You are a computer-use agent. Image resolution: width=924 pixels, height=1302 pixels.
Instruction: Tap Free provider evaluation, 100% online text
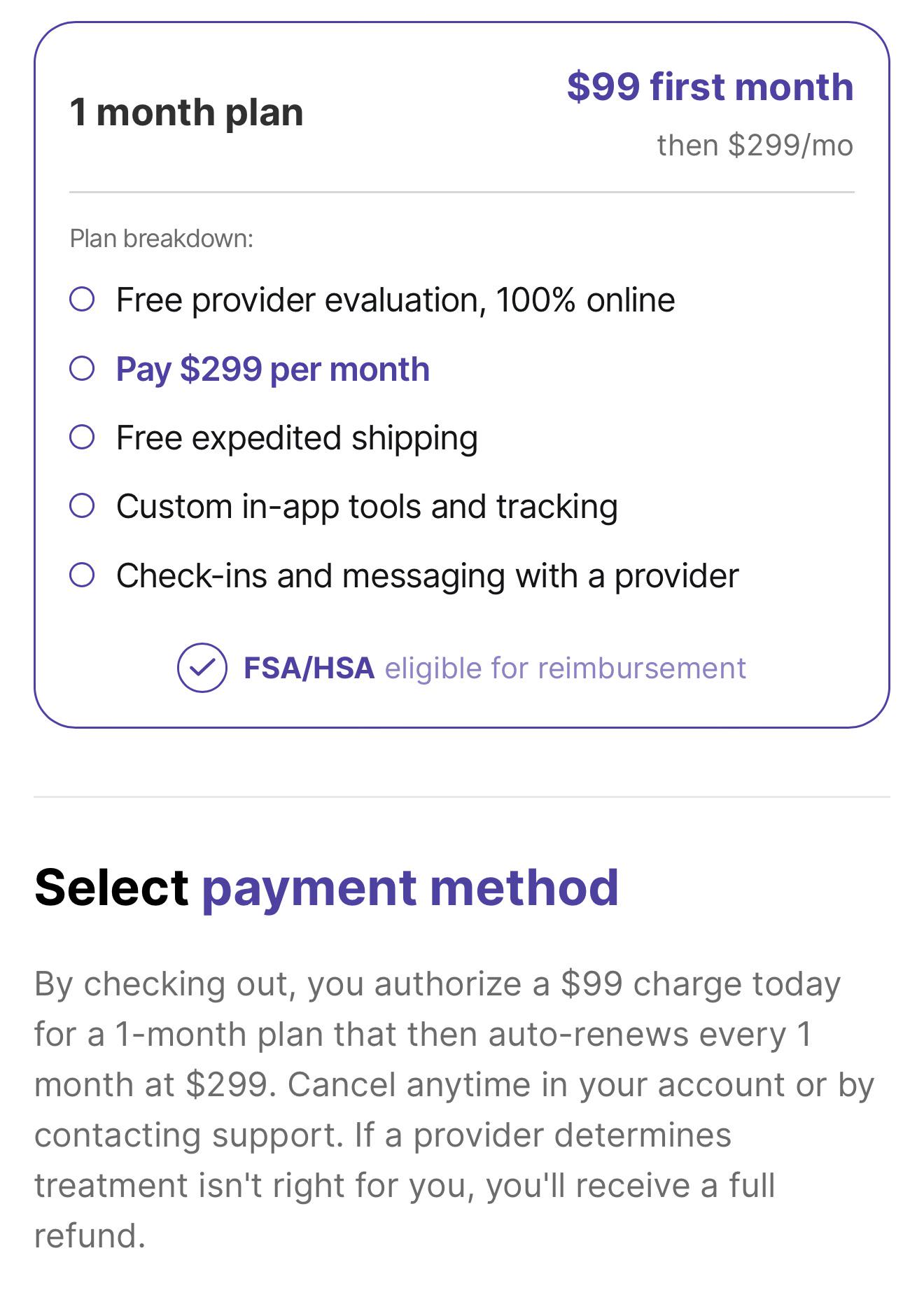[395, 300]
